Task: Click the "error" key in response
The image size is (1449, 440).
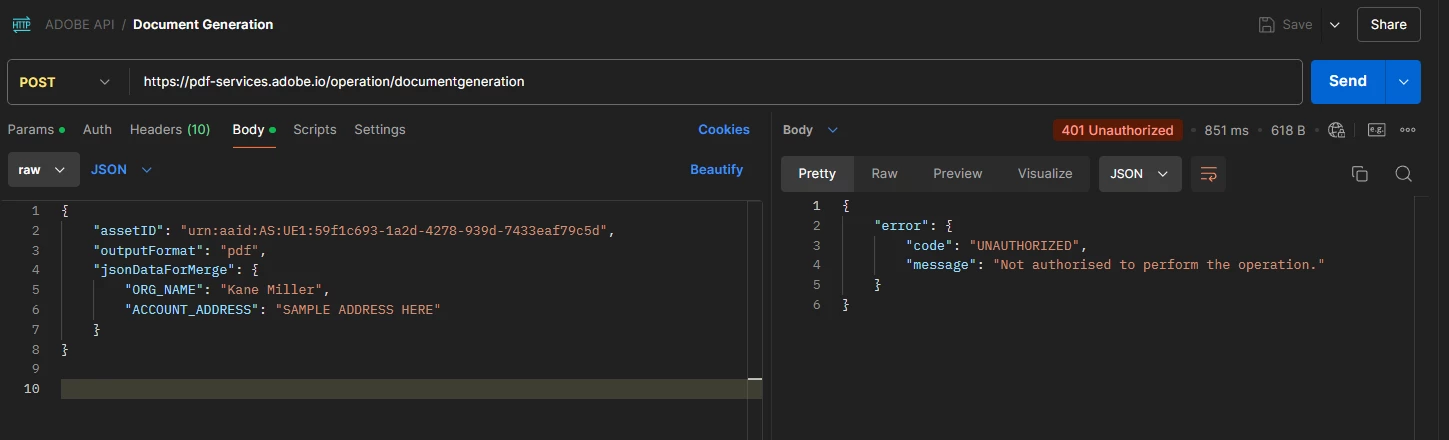Action: [x=901, y=225]
